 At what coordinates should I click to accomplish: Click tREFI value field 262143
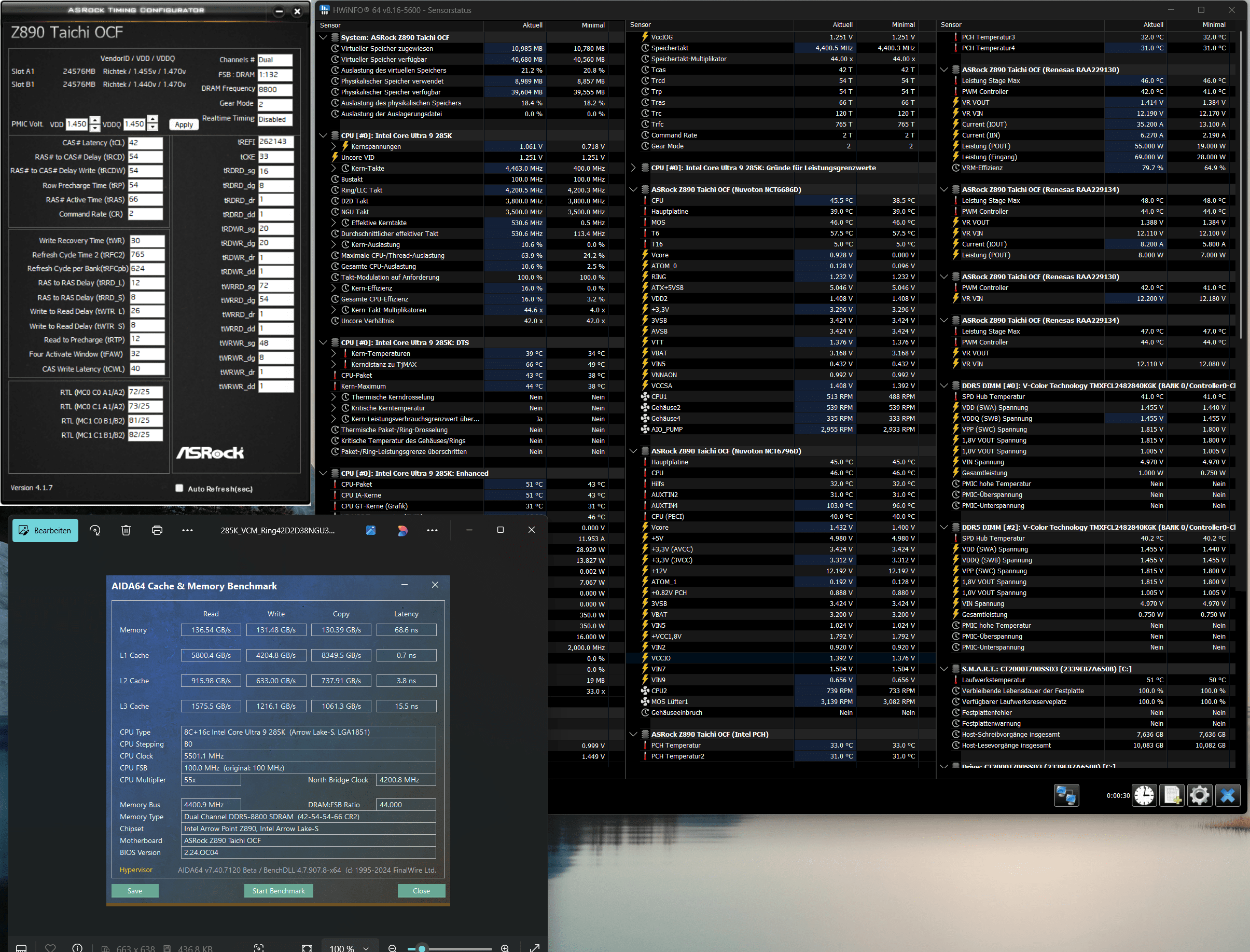click(276, 142)
